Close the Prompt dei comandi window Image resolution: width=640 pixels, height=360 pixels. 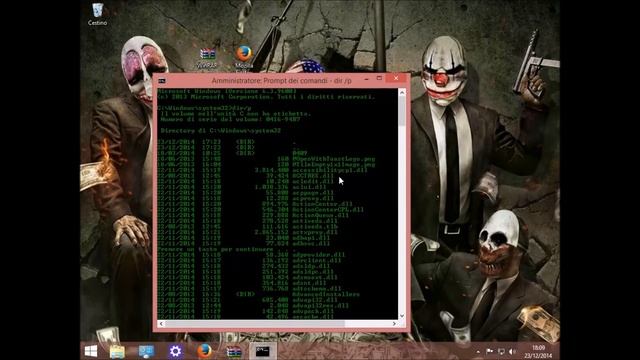pos(396,78)
